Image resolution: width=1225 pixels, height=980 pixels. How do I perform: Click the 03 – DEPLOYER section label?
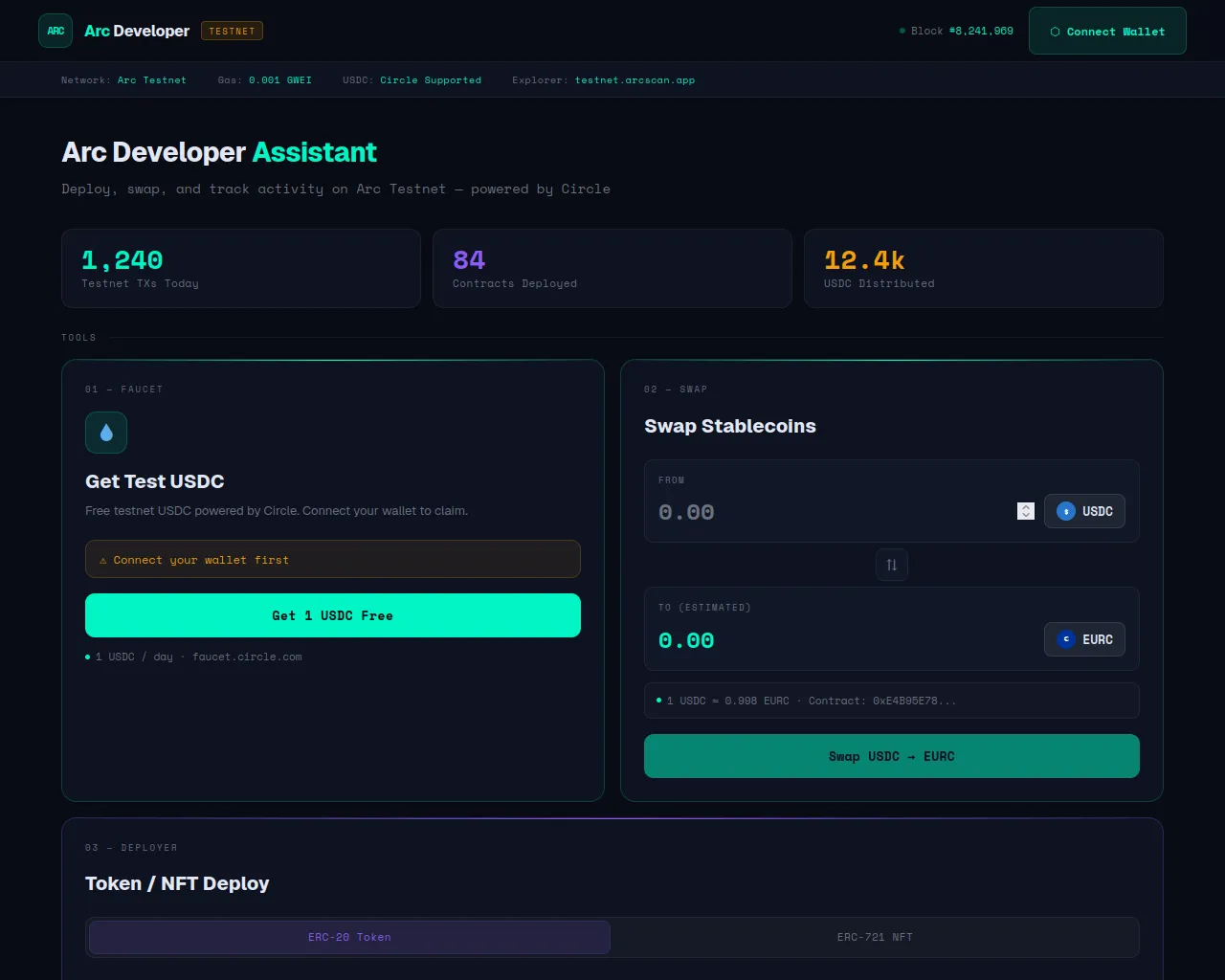click(131, 848)
